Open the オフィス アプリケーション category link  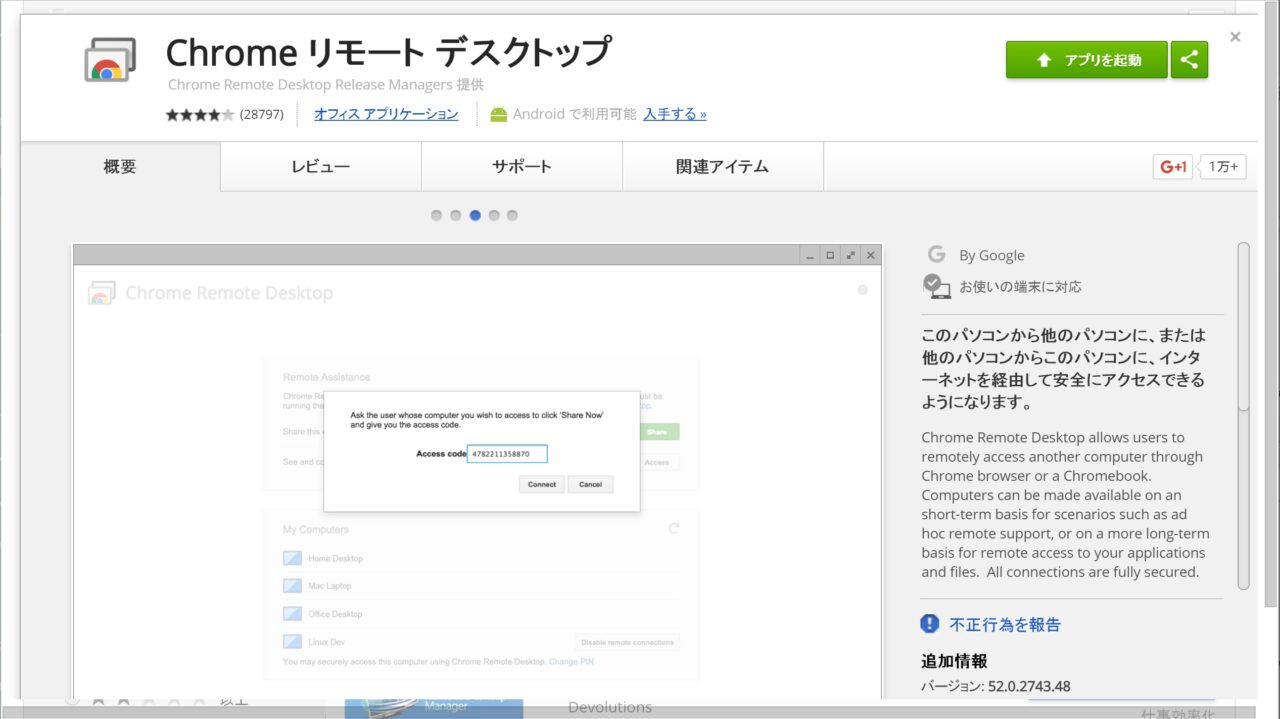point(386,114)
